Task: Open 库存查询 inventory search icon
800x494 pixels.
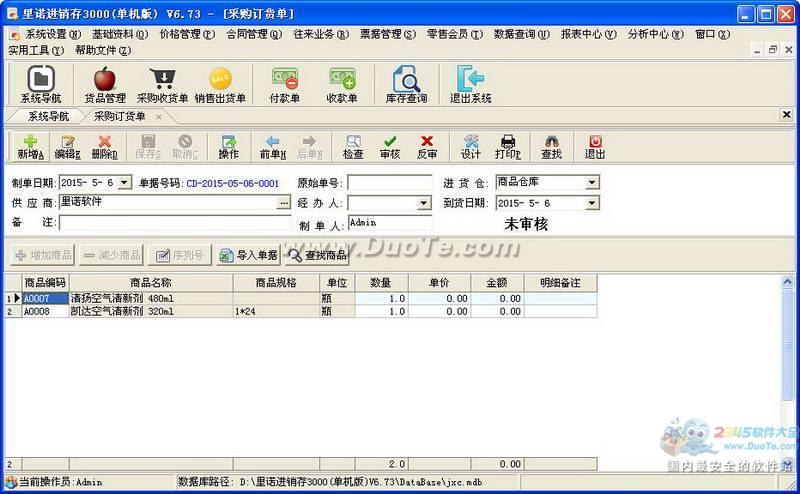Action: [x=407, y=84]
